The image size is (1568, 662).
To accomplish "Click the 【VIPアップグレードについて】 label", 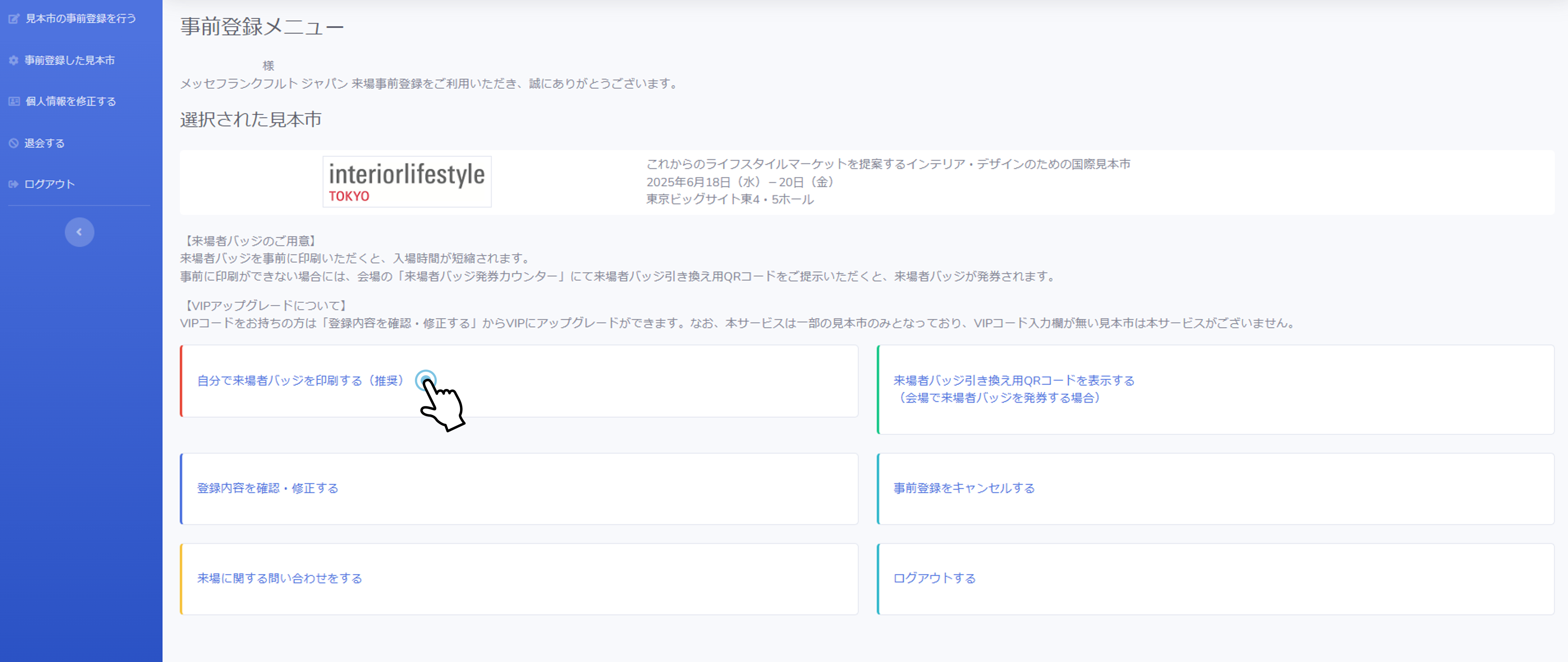I will [x=265, y=306].
